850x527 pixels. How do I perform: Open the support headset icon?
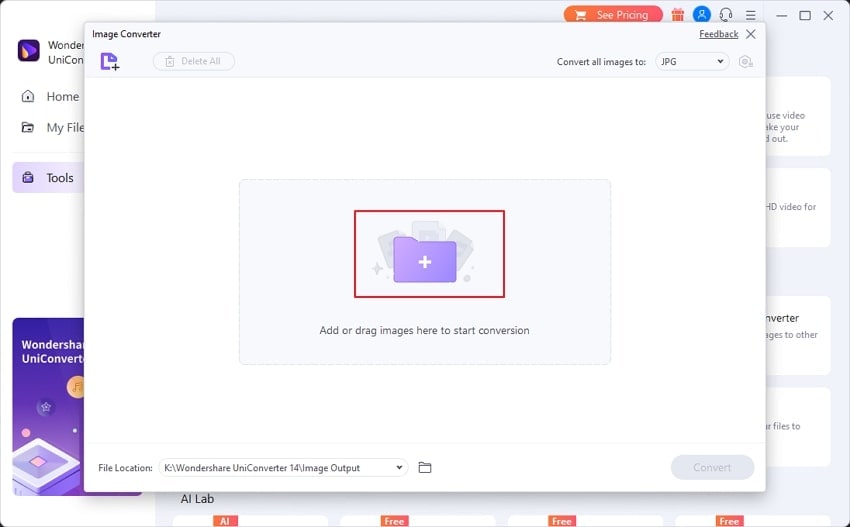point(726,15)
